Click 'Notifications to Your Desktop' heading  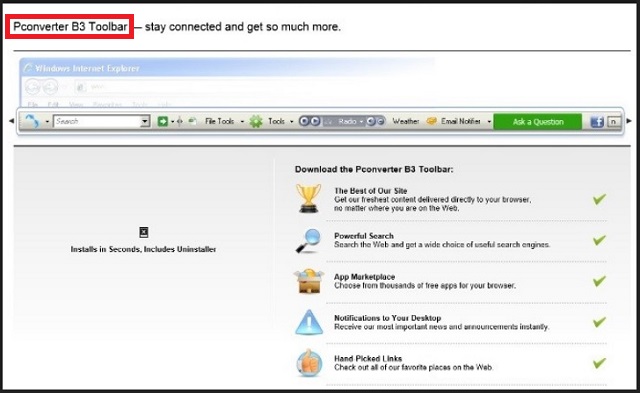[388, 318]
